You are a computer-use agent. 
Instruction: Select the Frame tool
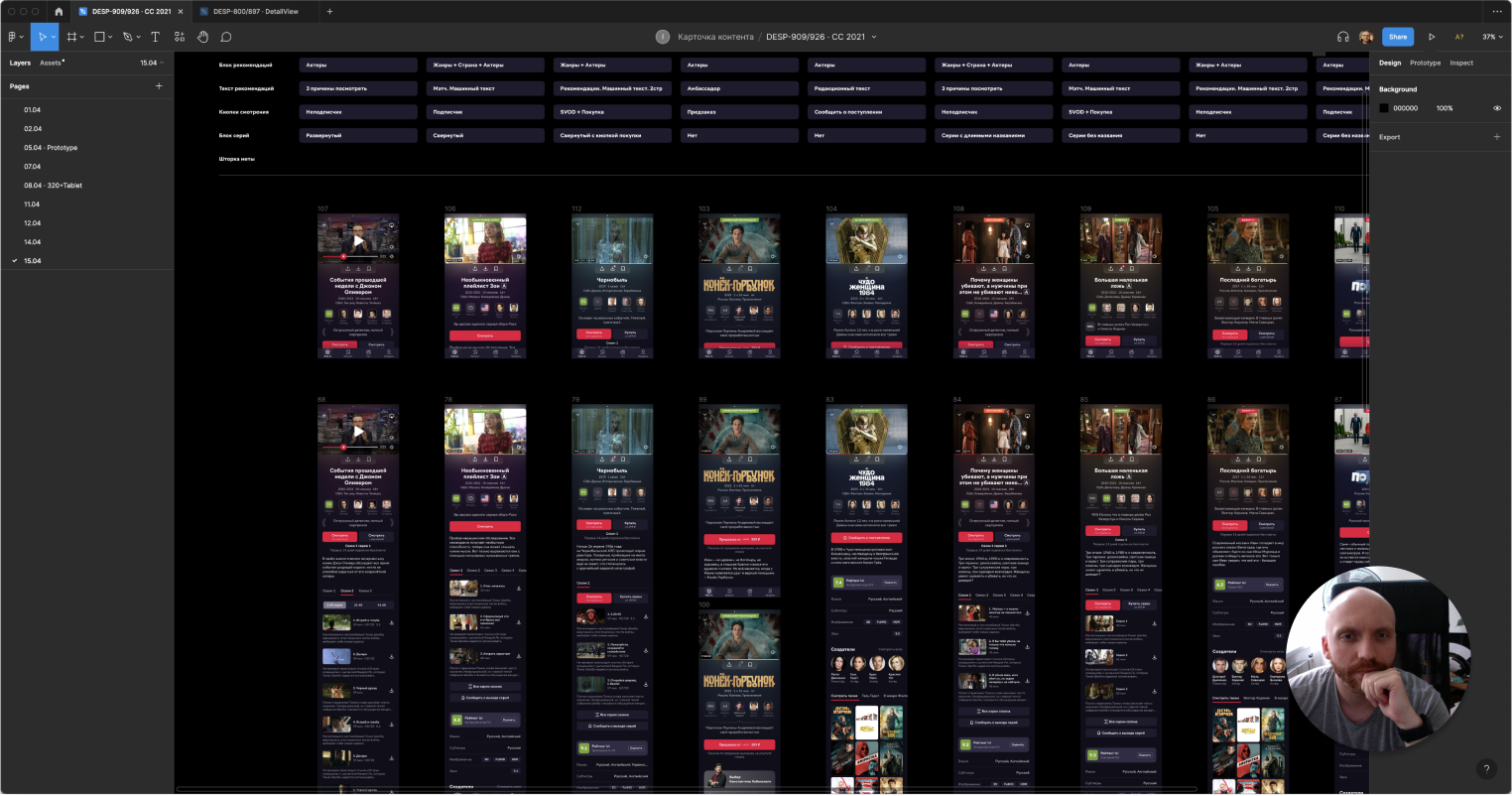71,37
